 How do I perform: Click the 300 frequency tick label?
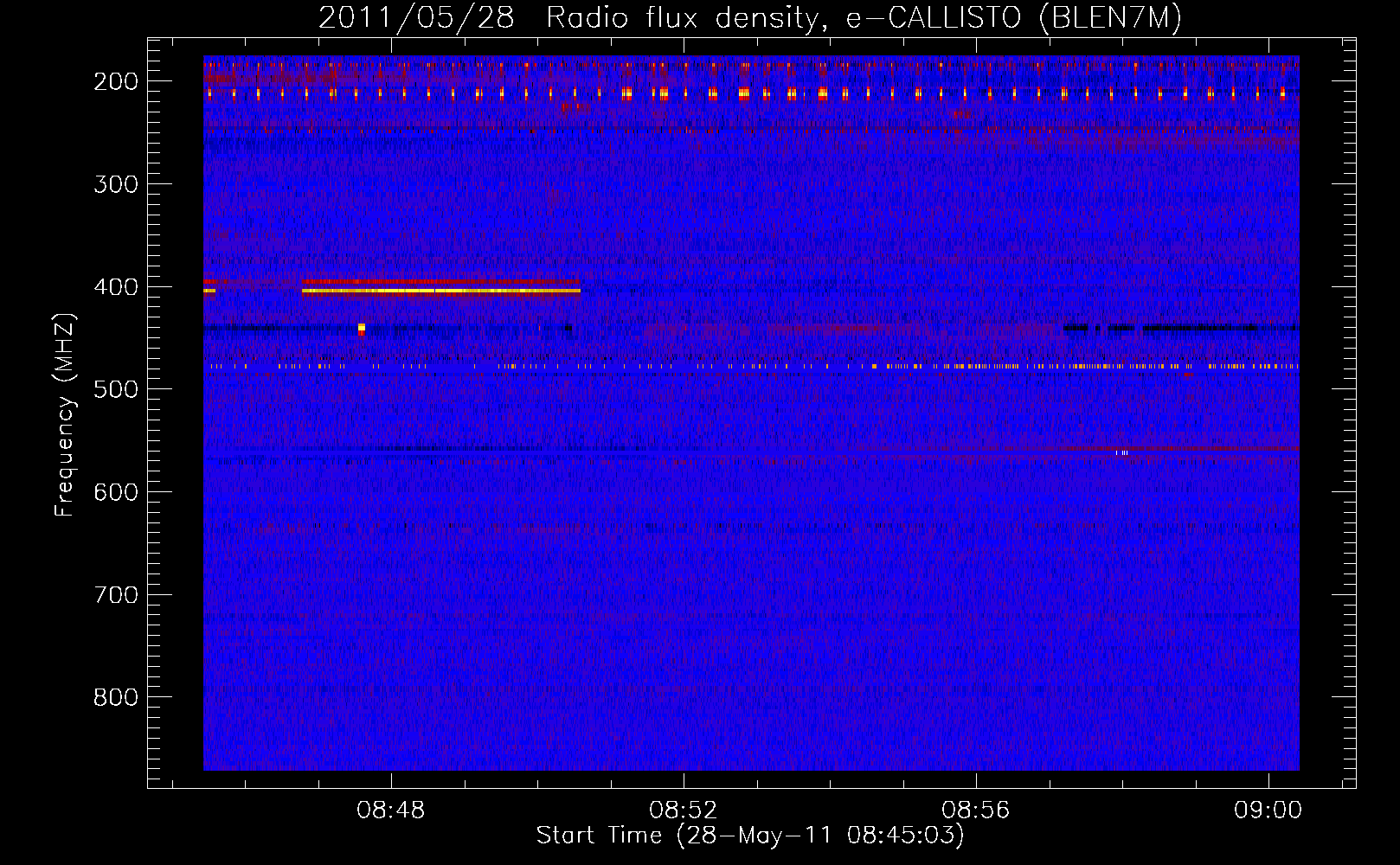tap(116, 184)
